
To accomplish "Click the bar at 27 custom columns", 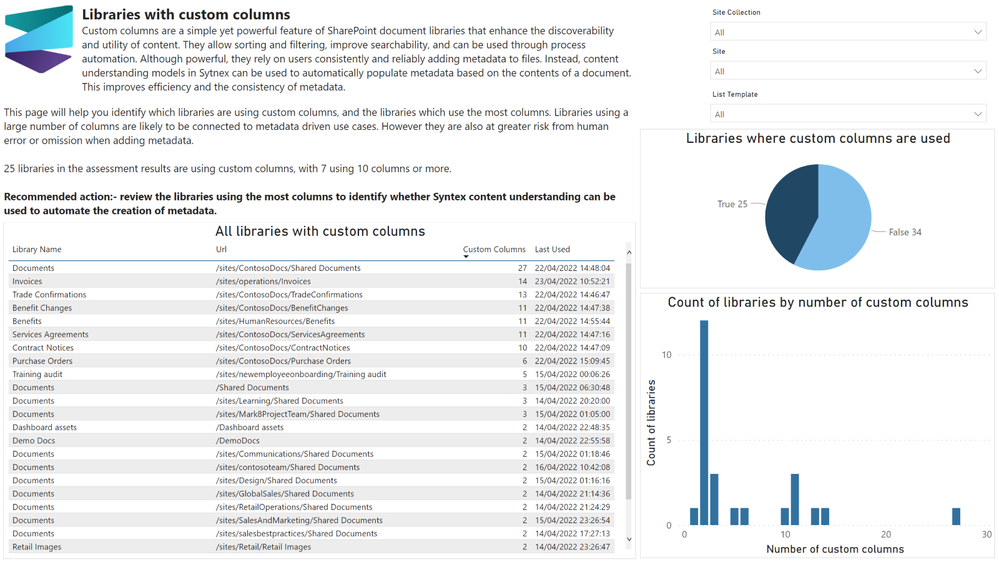I will click(x=956, y=517).
